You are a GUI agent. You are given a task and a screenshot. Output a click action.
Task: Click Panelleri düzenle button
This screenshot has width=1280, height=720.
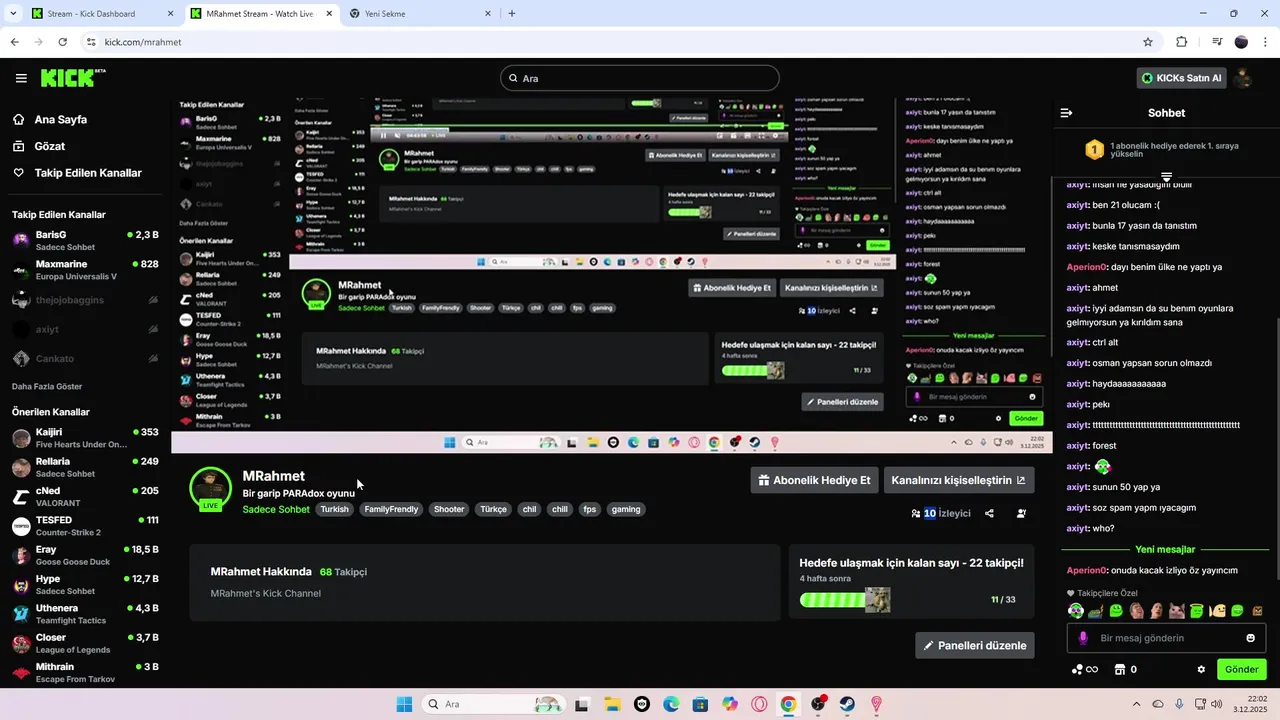975,645
